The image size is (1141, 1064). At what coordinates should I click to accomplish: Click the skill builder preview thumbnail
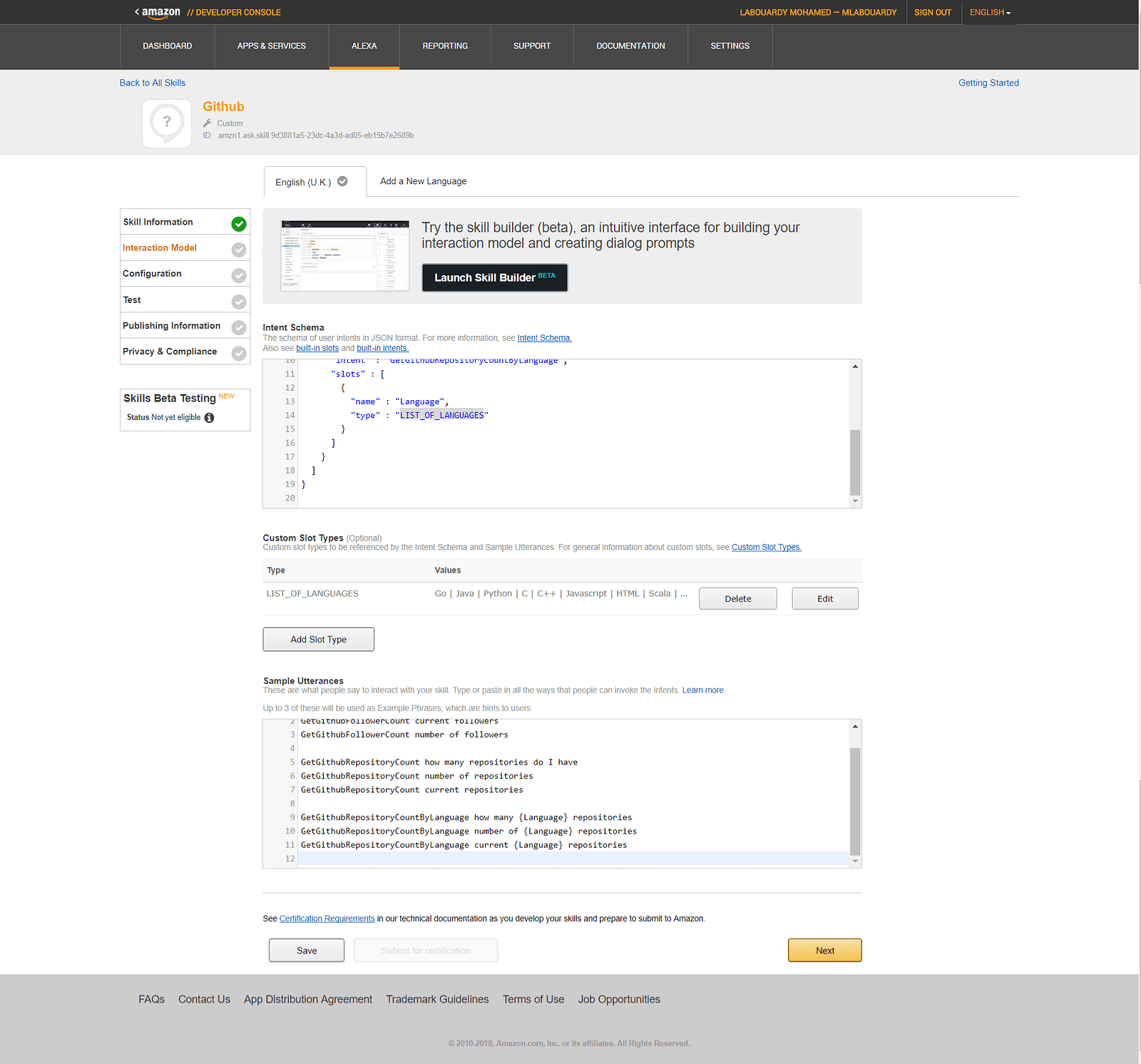pyautogui.click(x=345, y=256)
